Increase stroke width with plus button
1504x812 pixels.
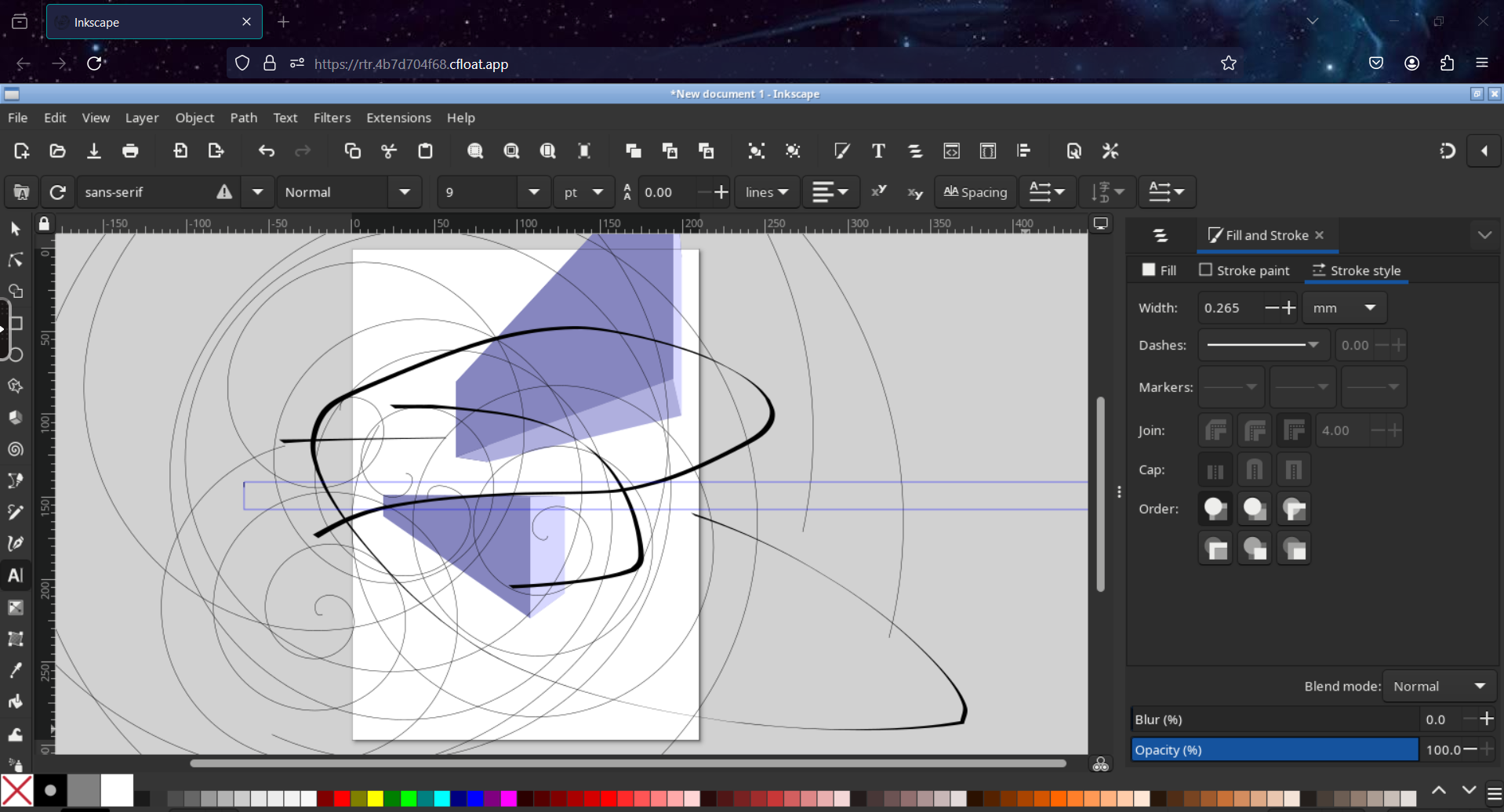pyautogui.click(x=1288, y=308)
